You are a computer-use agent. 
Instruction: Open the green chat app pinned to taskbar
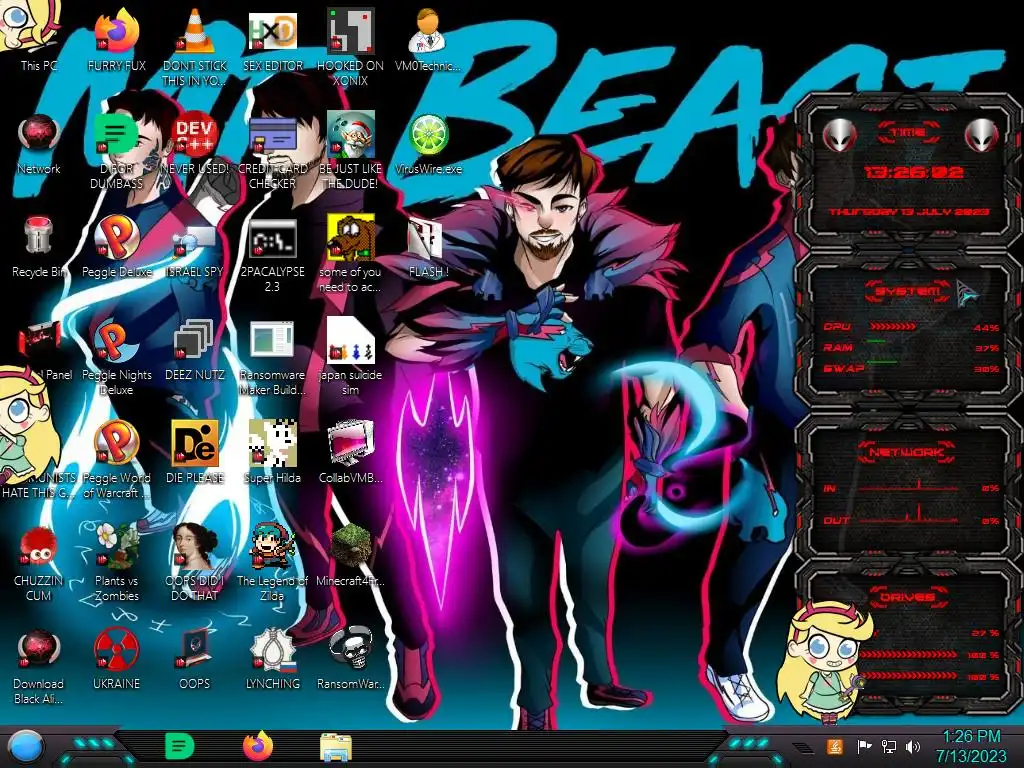click(180, 747)
